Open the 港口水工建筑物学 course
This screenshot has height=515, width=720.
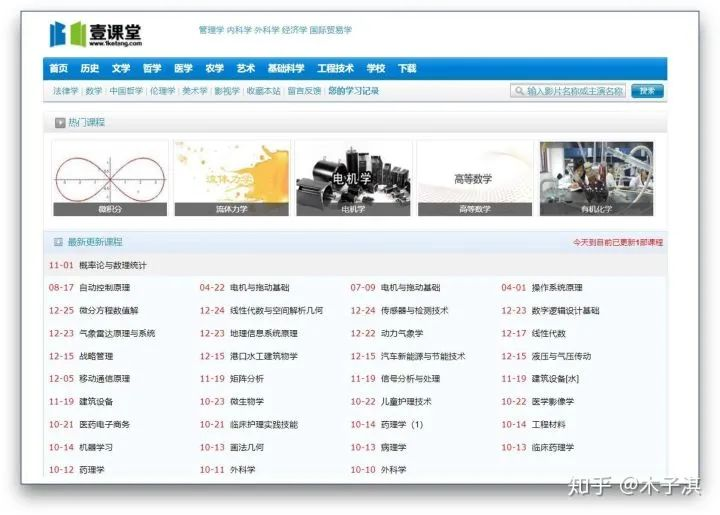pos(264,356)
